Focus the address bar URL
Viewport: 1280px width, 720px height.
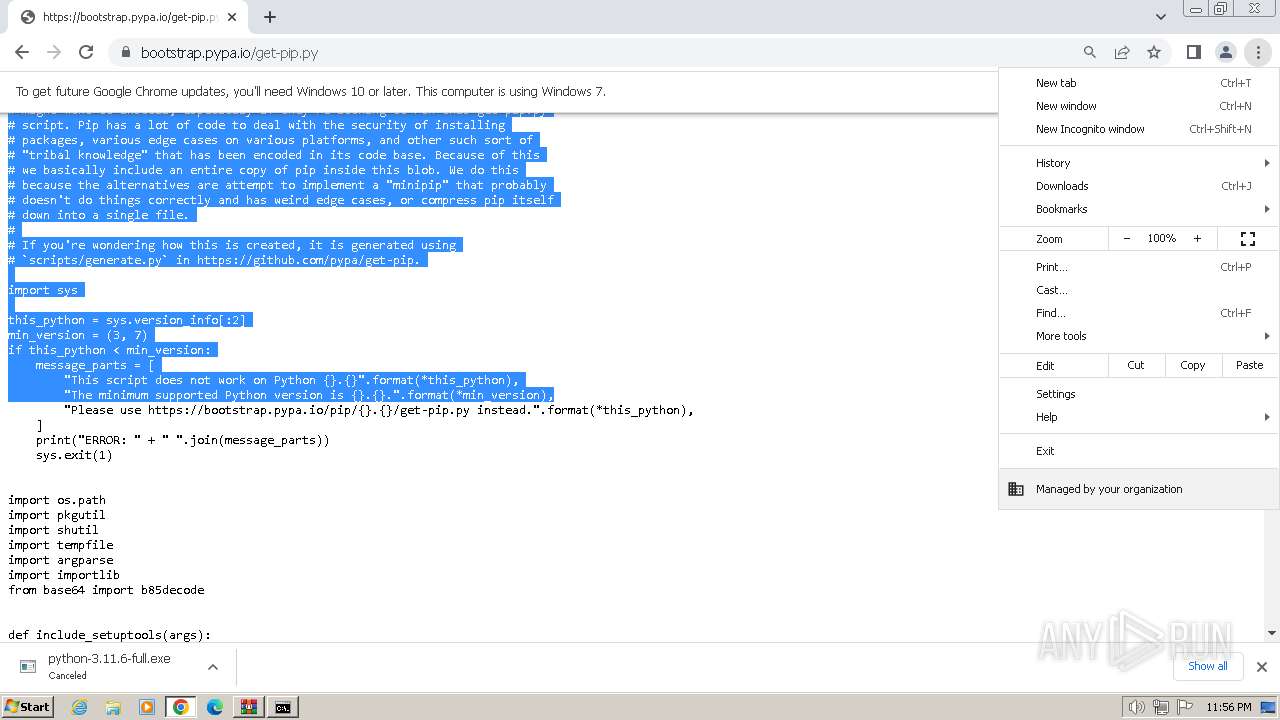[230, 52]
